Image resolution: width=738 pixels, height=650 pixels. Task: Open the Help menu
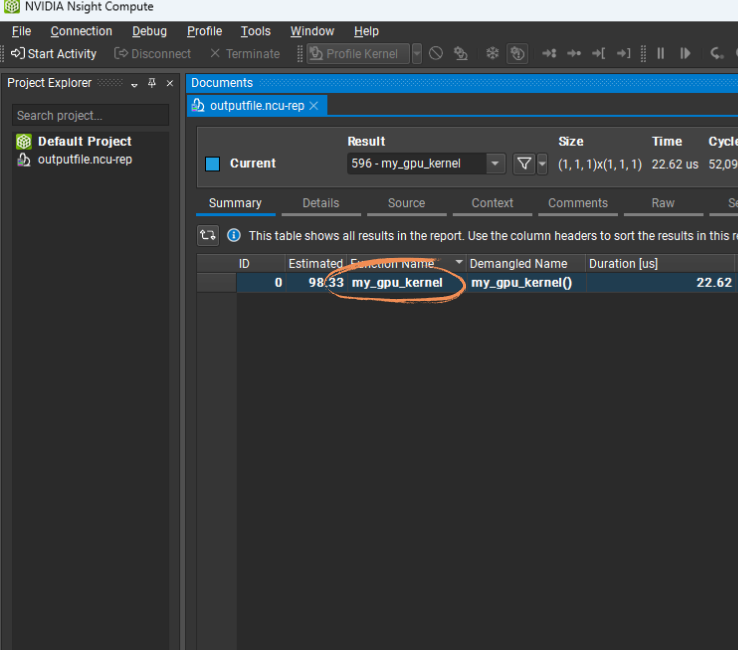(366, 31)
